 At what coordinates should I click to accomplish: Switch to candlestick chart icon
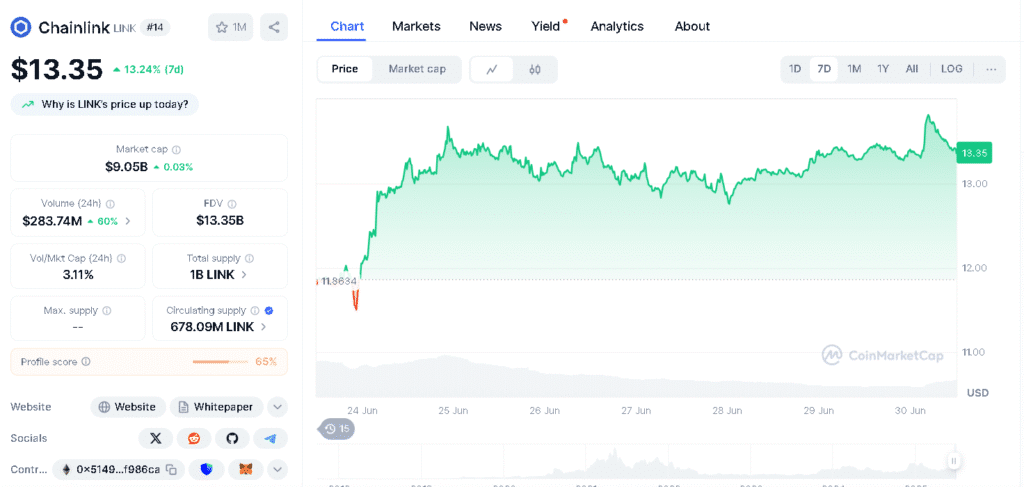535,69
